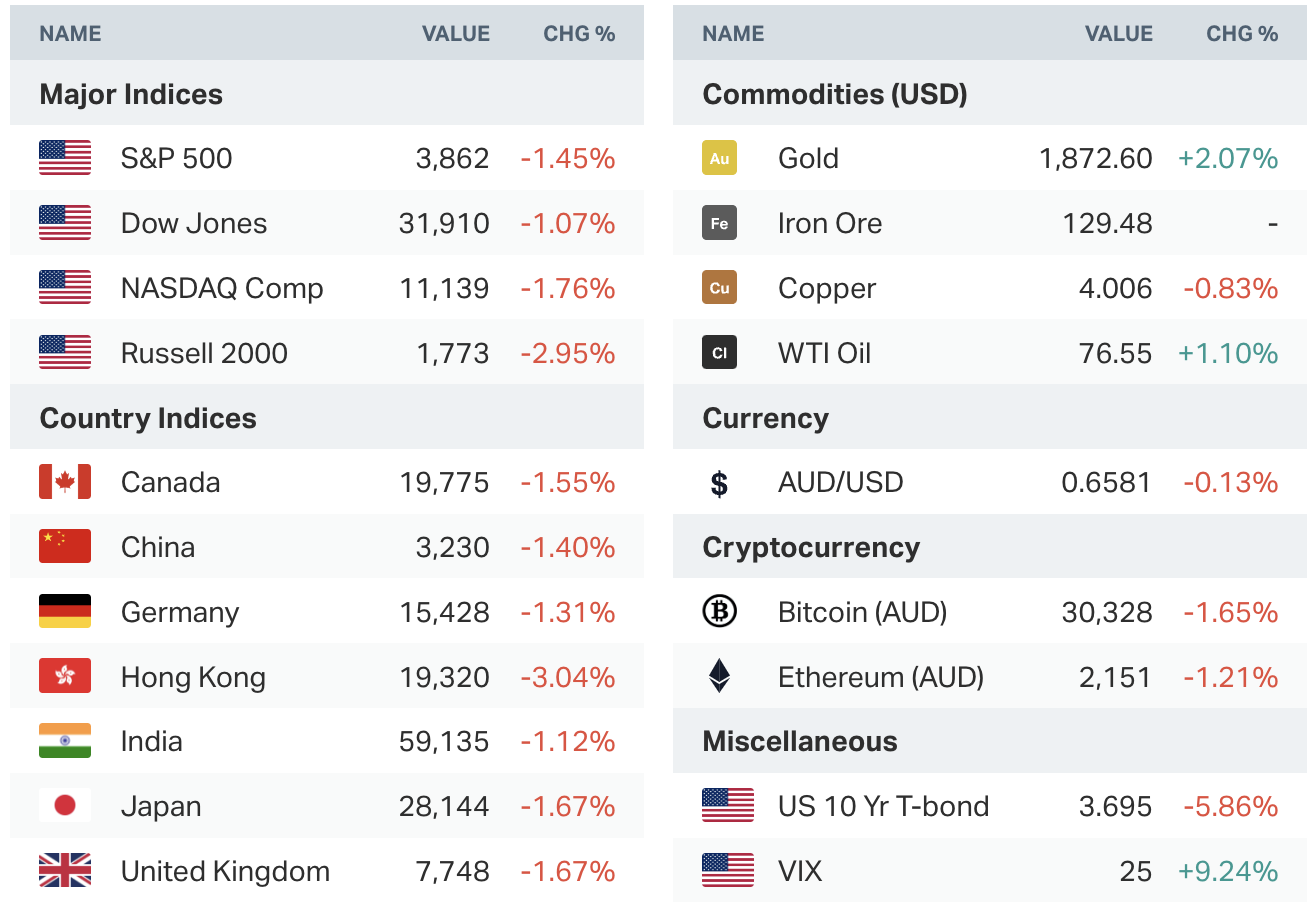Viewport: 1312px width, 910px height.
Task: Click the Japan flag icon
Action: (65, 806)
